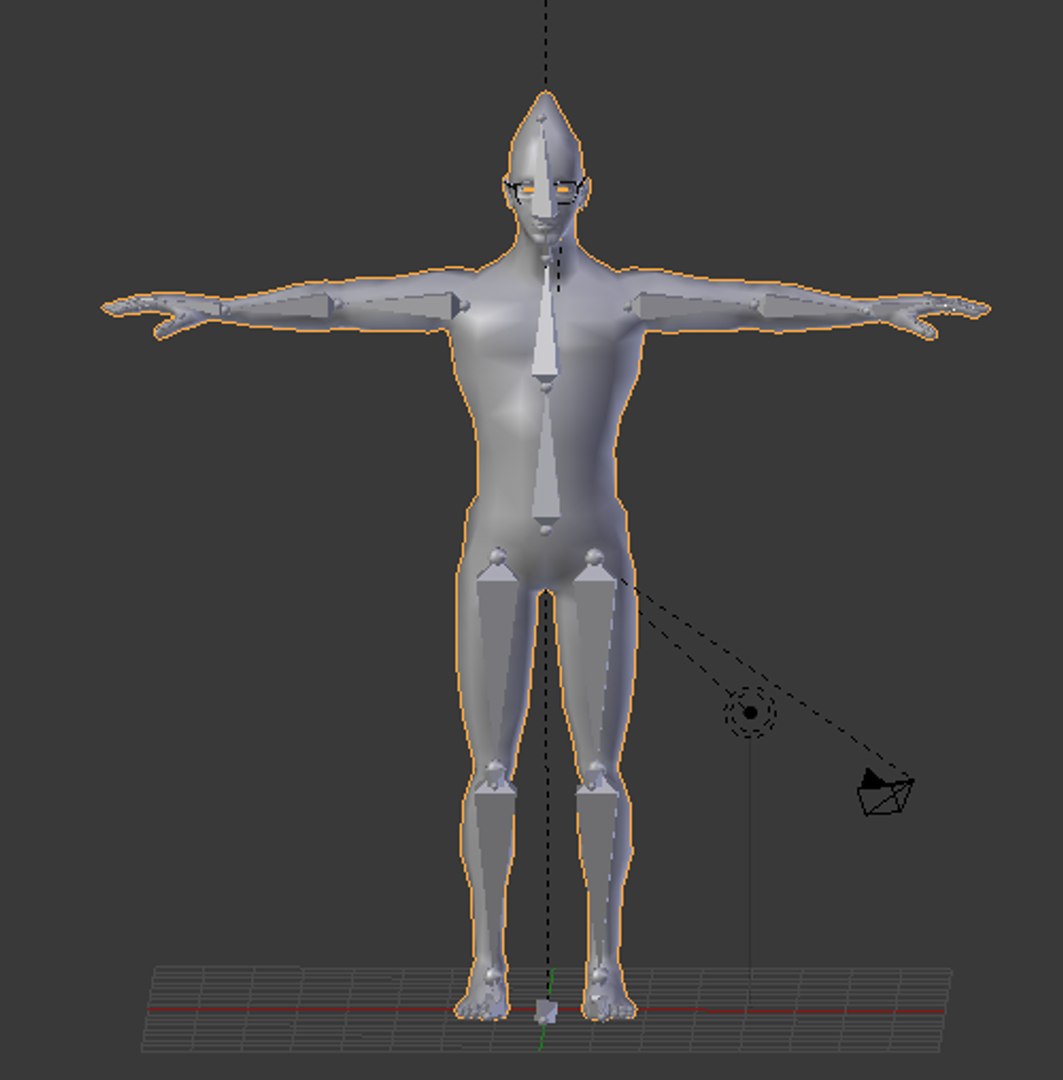
Task: Select the lower spine bone on the abdomen
Action: click(546, 461)
